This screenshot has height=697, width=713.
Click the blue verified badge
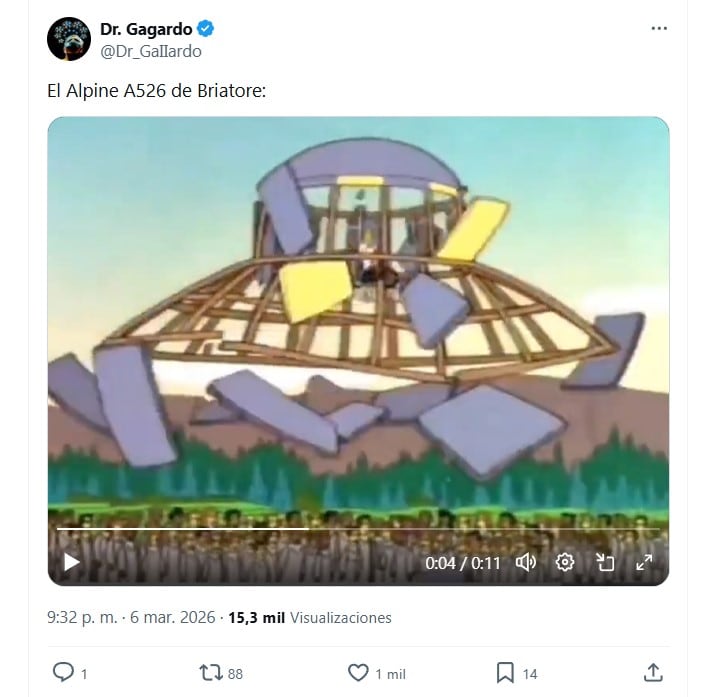click(x=206, y=29)
